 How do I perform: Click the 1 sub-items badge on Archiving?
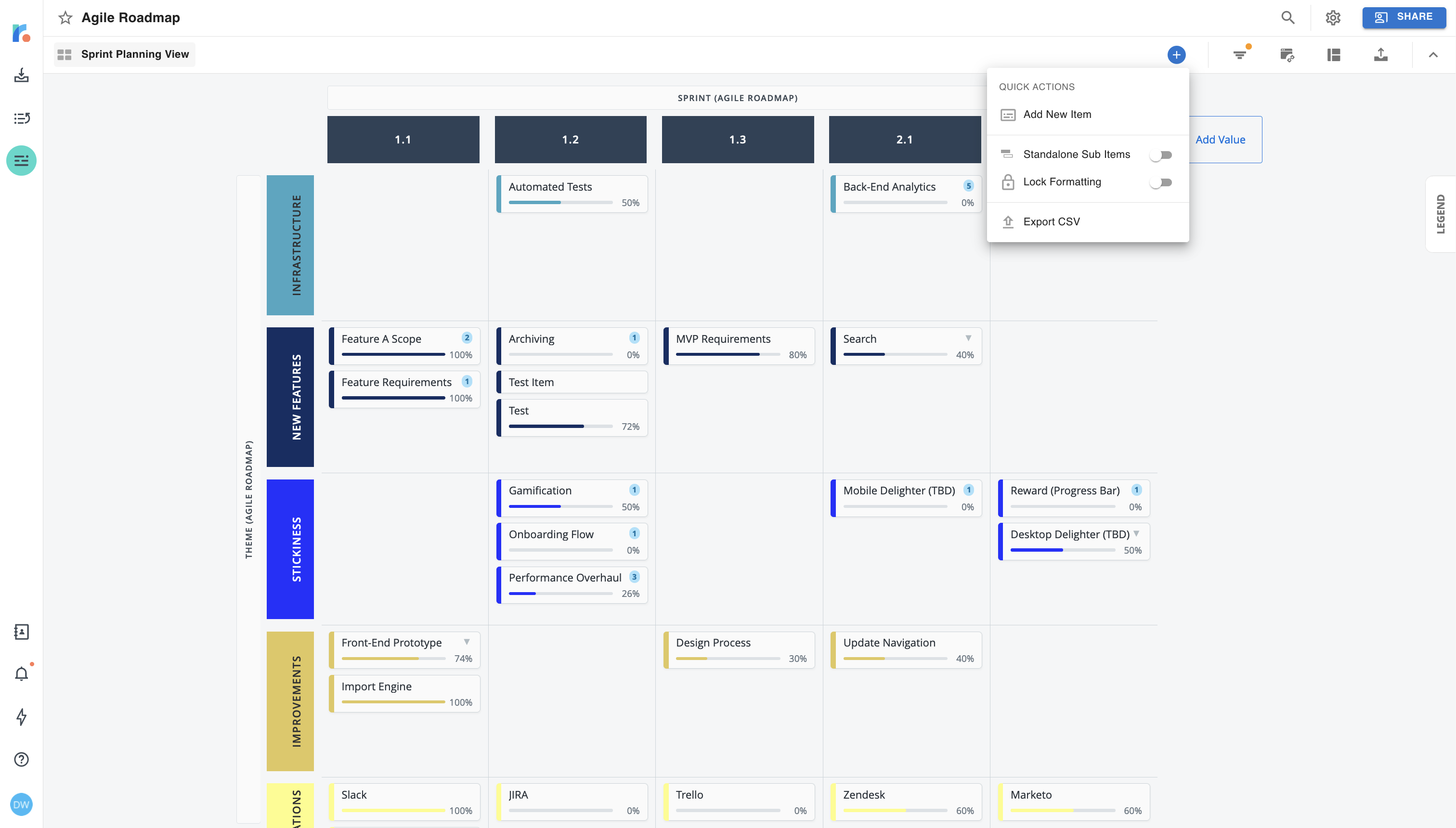634,338
